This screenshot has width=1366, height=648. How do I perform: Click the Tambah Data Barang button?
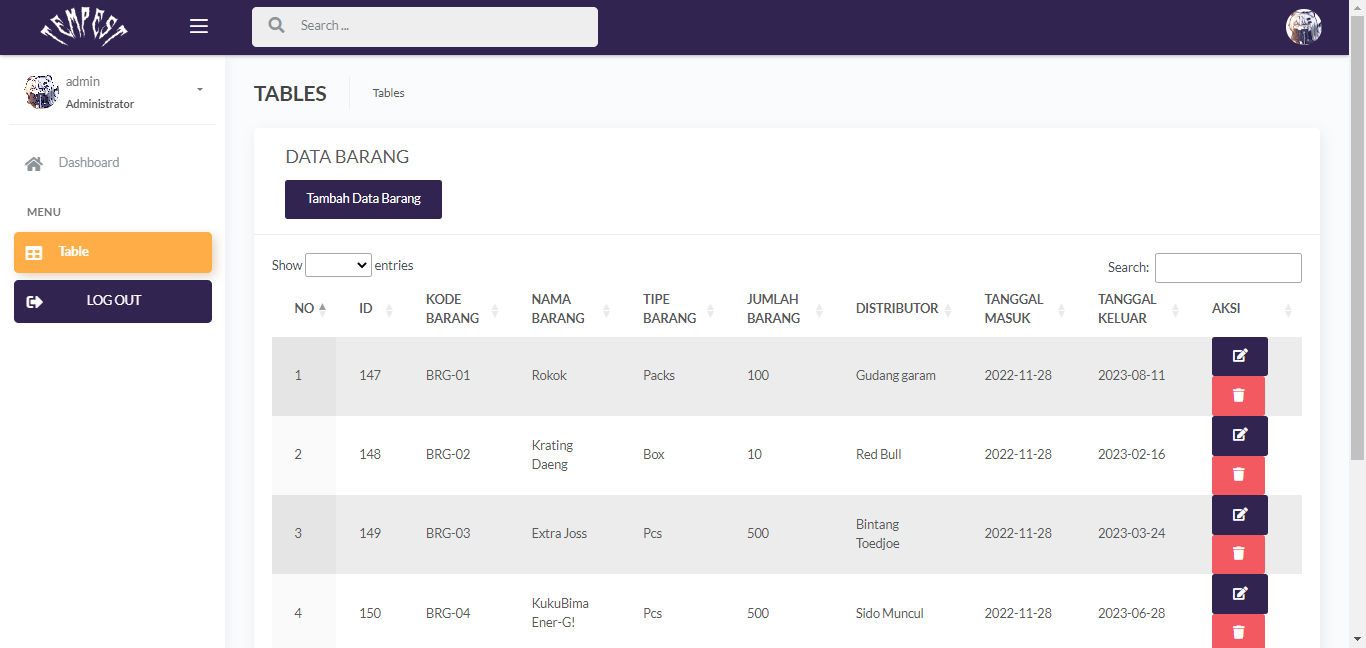coord(363,199)
